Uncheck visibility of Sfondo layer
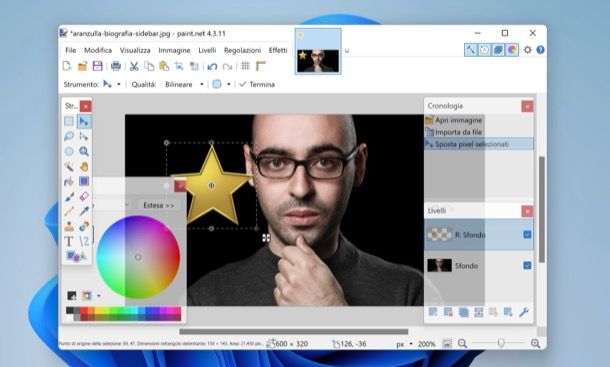 [527, 265]
